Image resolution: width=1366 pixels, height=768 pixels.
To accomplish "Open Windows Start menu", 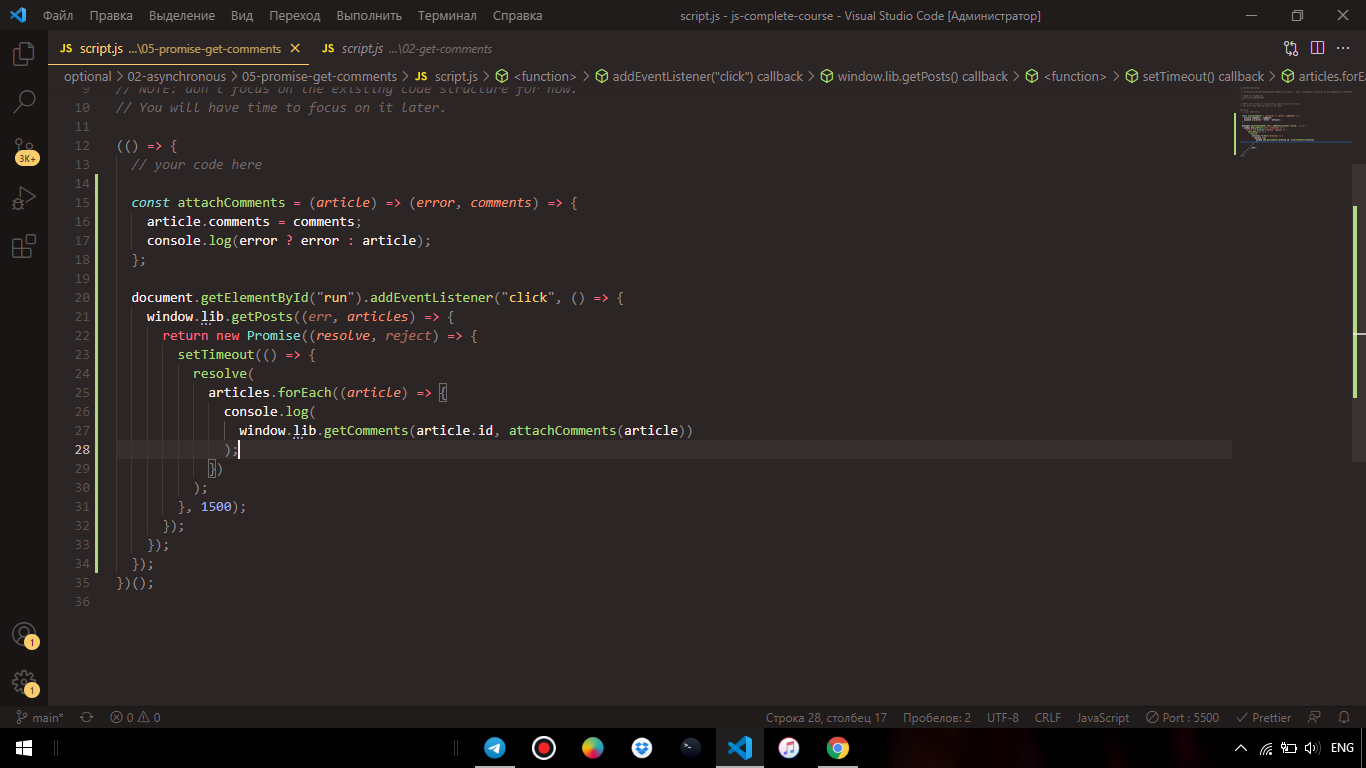I will (24, 748).
